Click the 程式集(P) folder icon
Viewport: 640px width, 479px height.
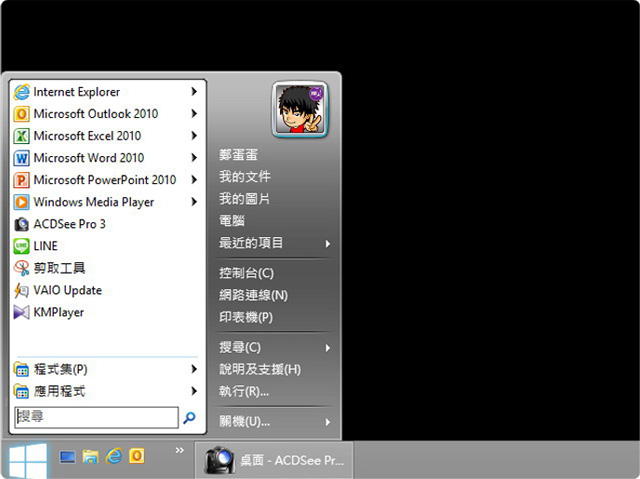21,369
